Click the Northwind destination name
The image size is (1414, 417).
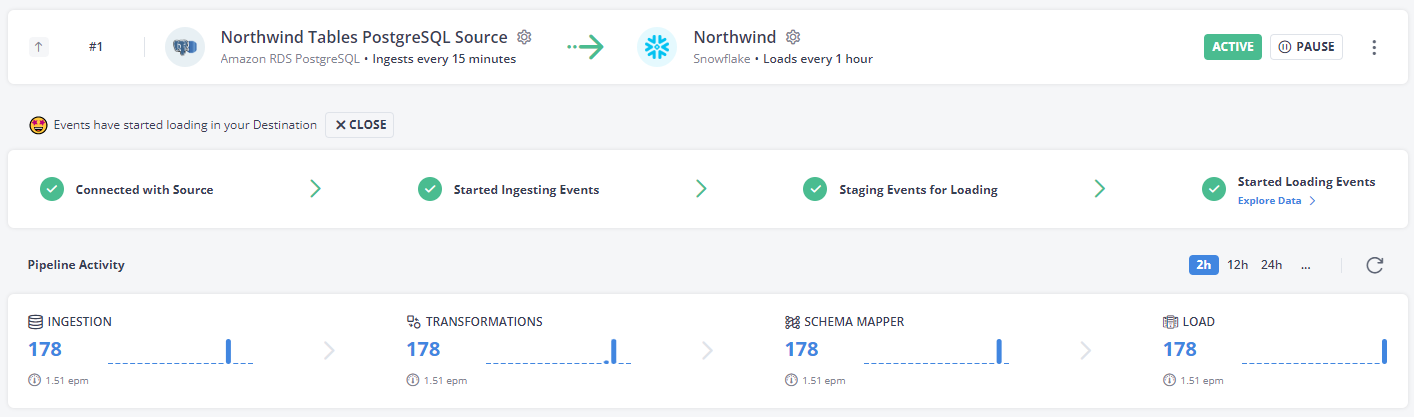pos(735,37)
